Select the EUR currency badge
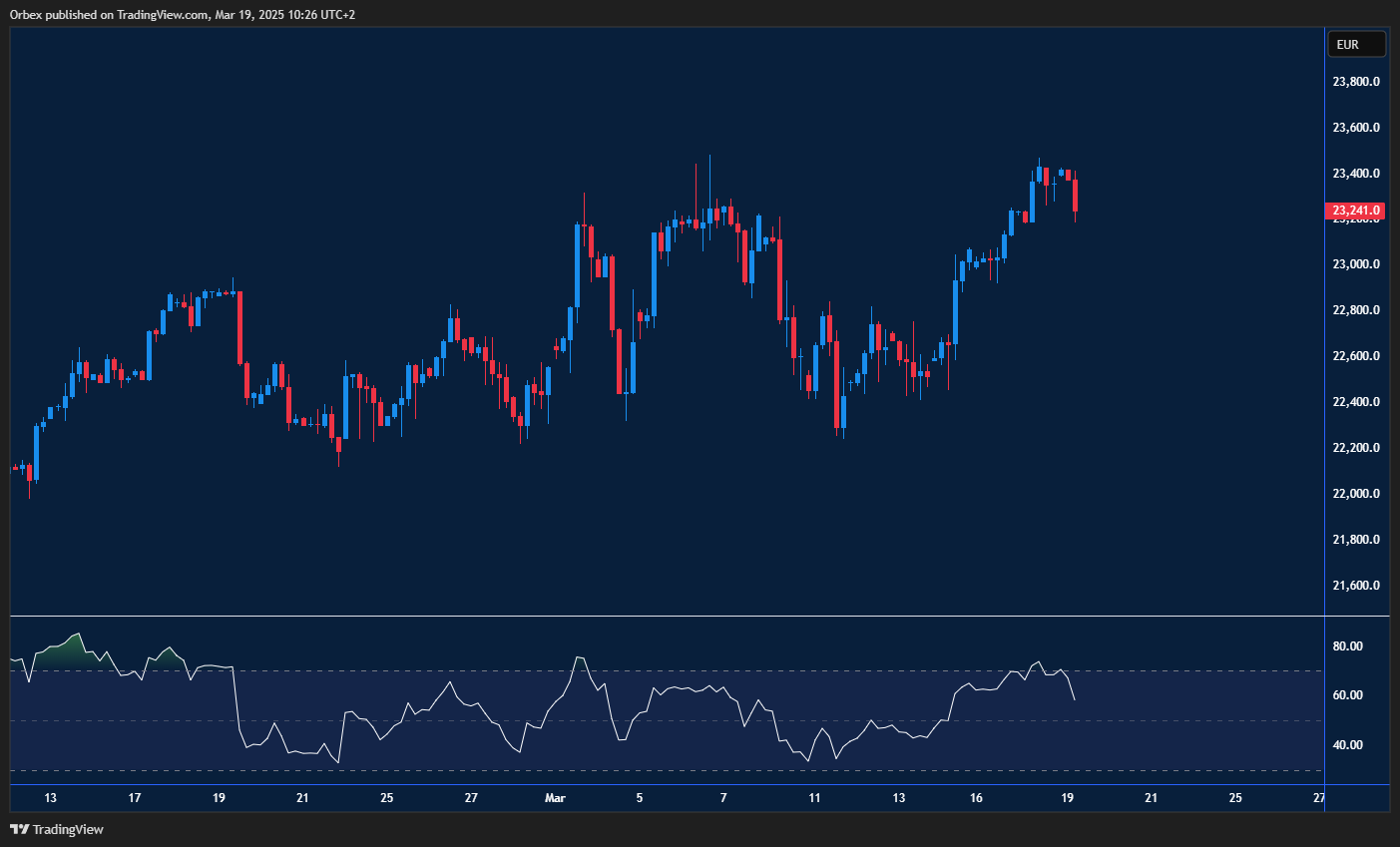This screenshot has width=1400, height=847. (1355, 44)
